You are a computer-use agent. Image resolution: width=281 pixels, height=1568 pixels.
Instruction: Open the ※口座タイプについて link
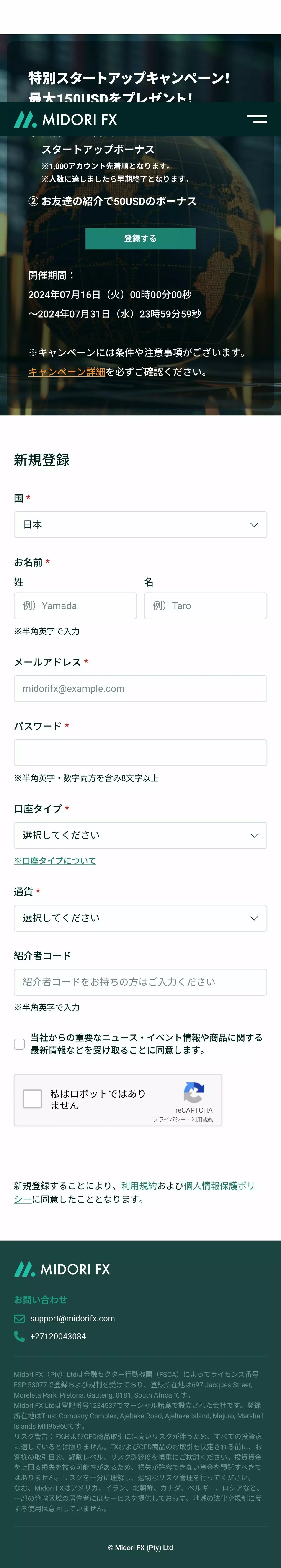tap(55, 861)
